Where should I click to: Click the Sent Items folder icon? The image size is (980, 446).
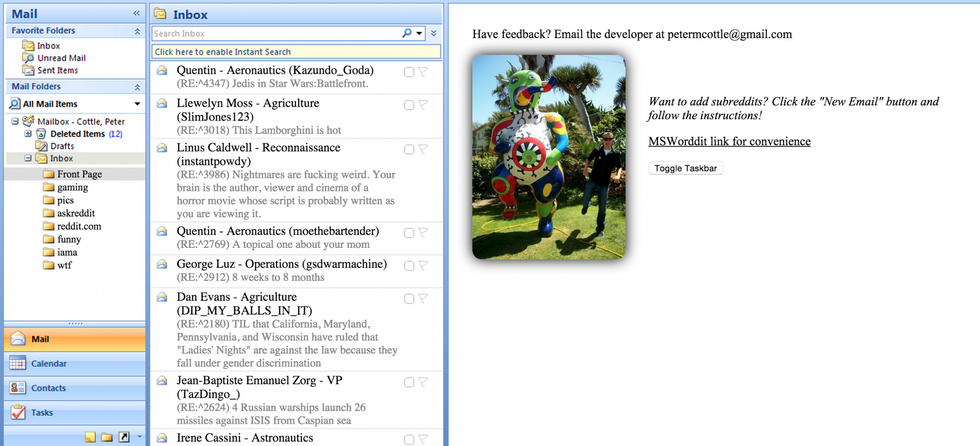pos(28,71)
